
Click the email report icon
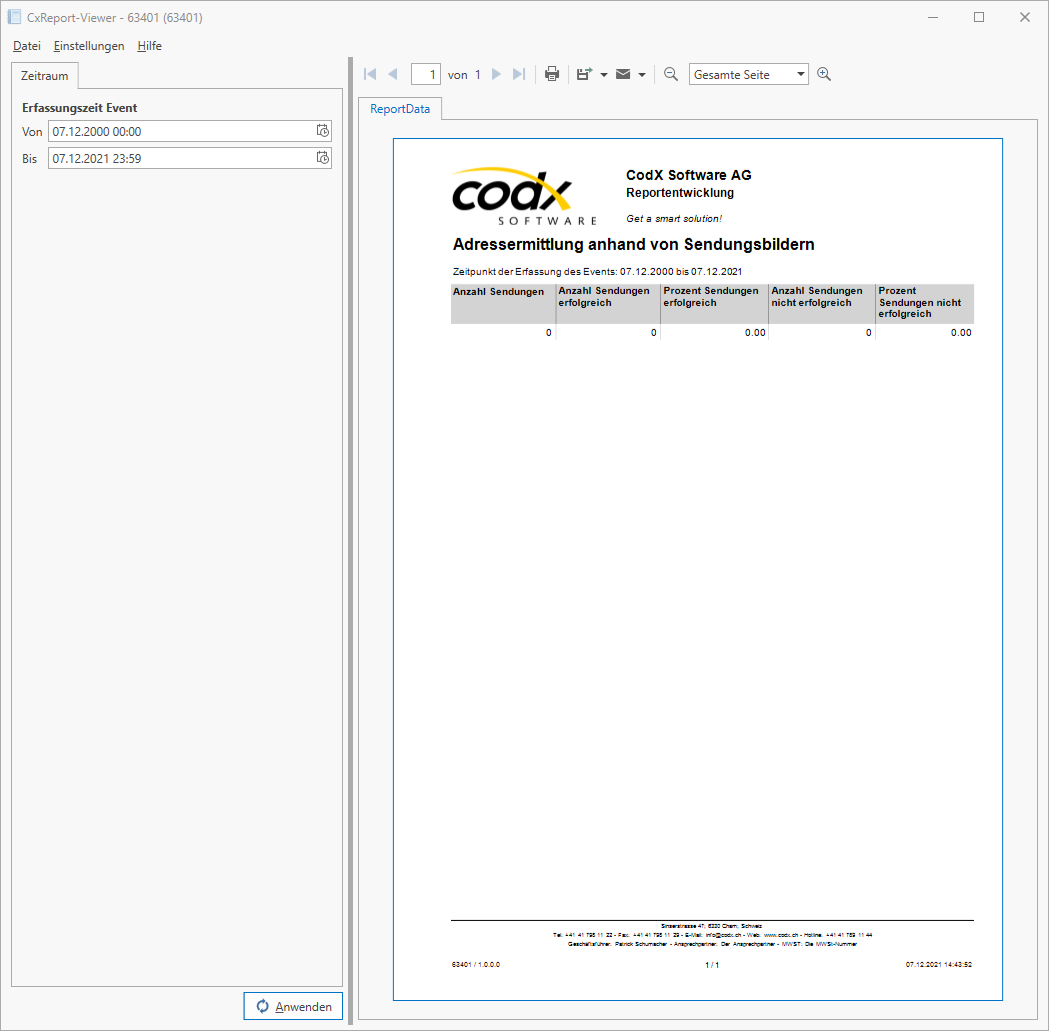(x=622, y=73)
